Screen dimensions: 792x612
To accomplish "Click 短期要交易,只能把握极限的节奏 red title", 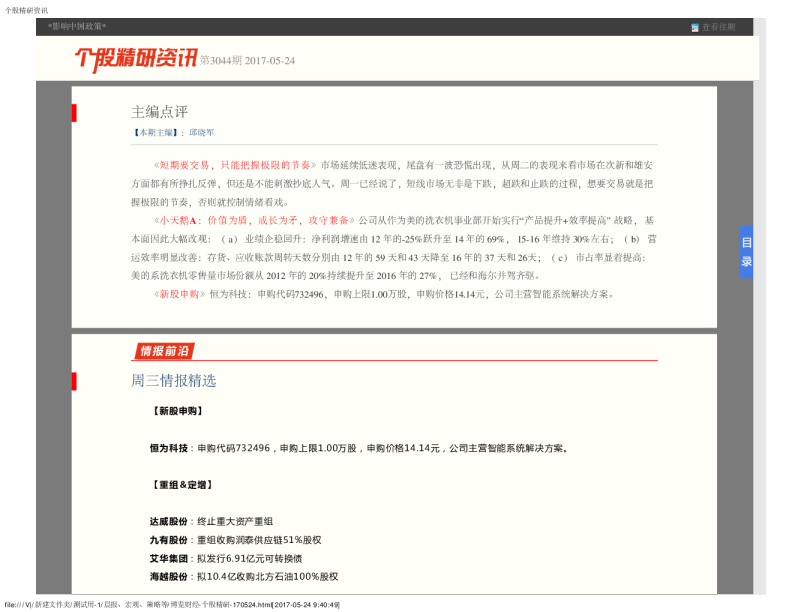I will click(x=235, y=165).
